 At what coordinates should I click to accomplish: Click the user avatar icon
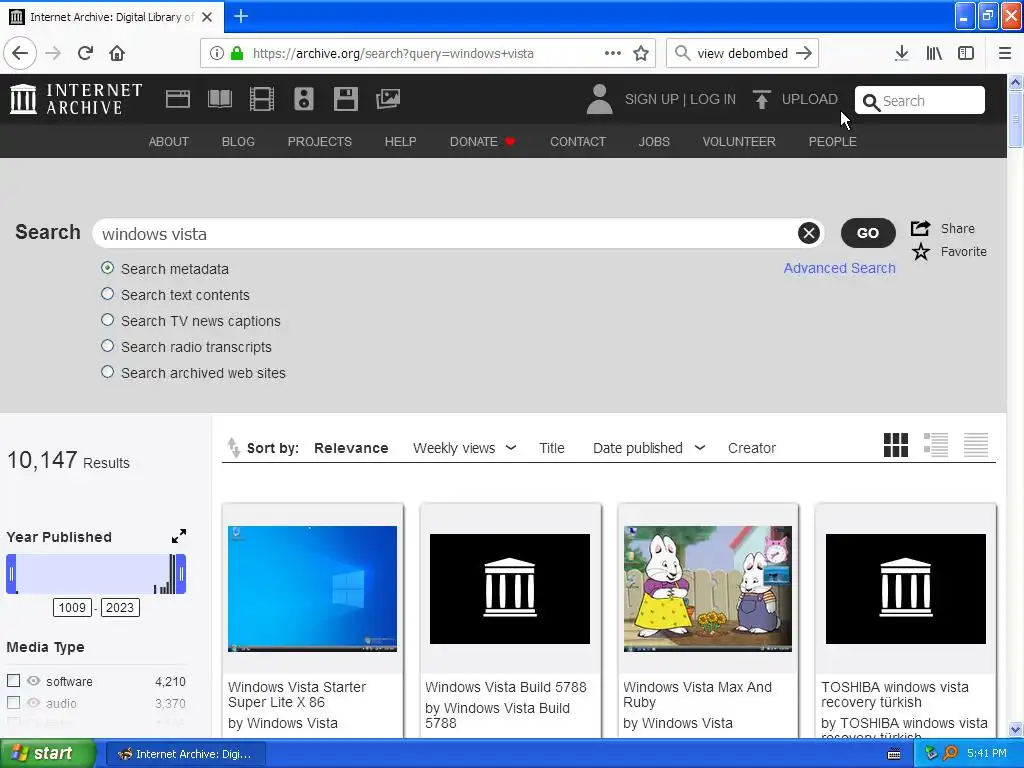pos(599,99)
